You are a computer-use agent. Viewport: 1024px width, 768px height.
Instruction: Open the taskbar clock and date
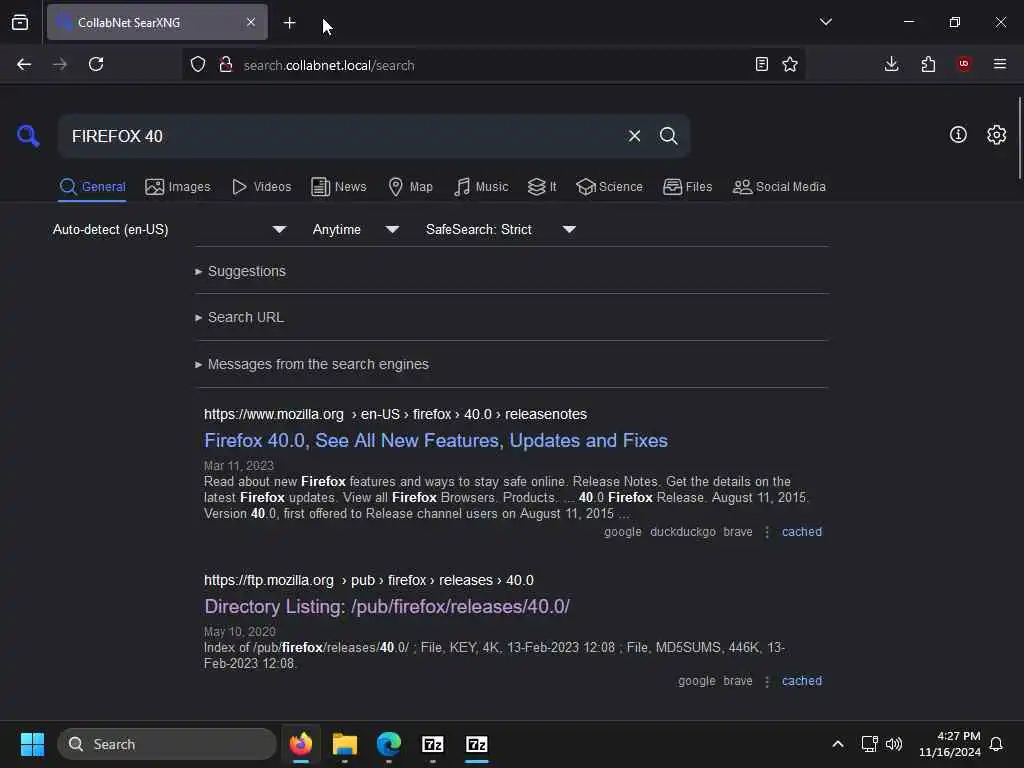click(950, 744)
